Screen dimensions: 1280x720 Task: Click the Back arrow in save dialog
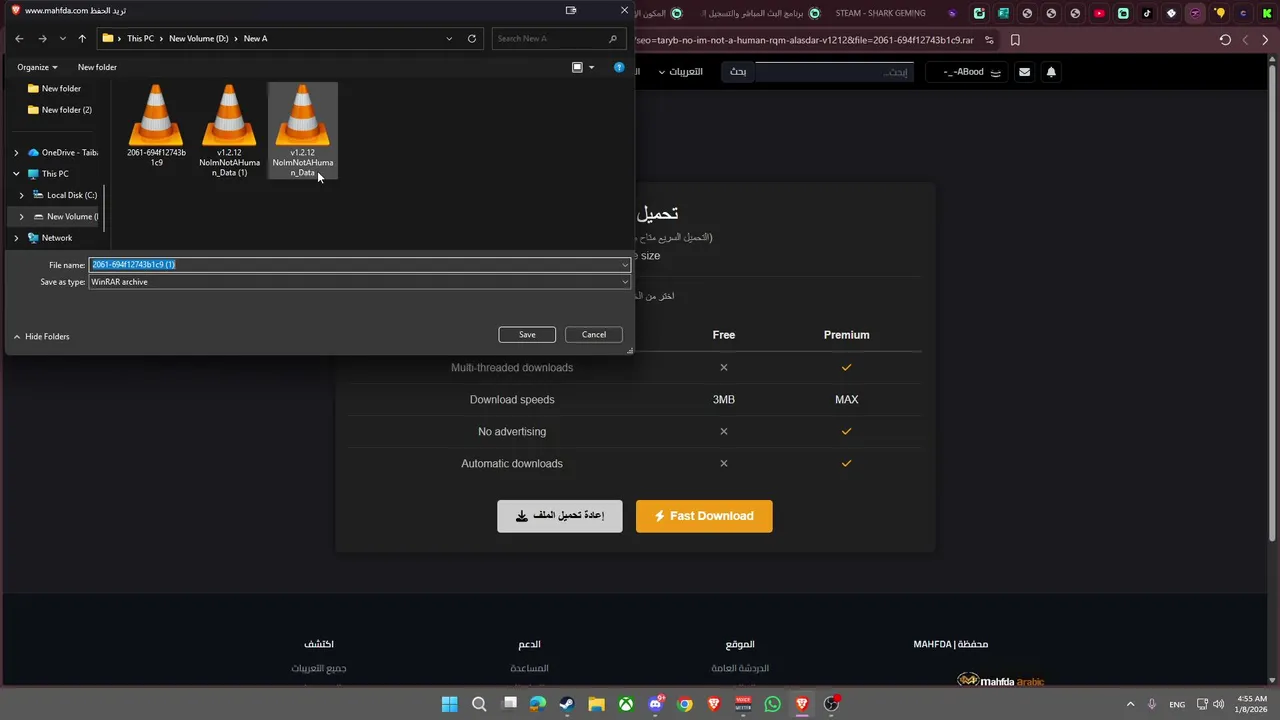coord(19,38)
